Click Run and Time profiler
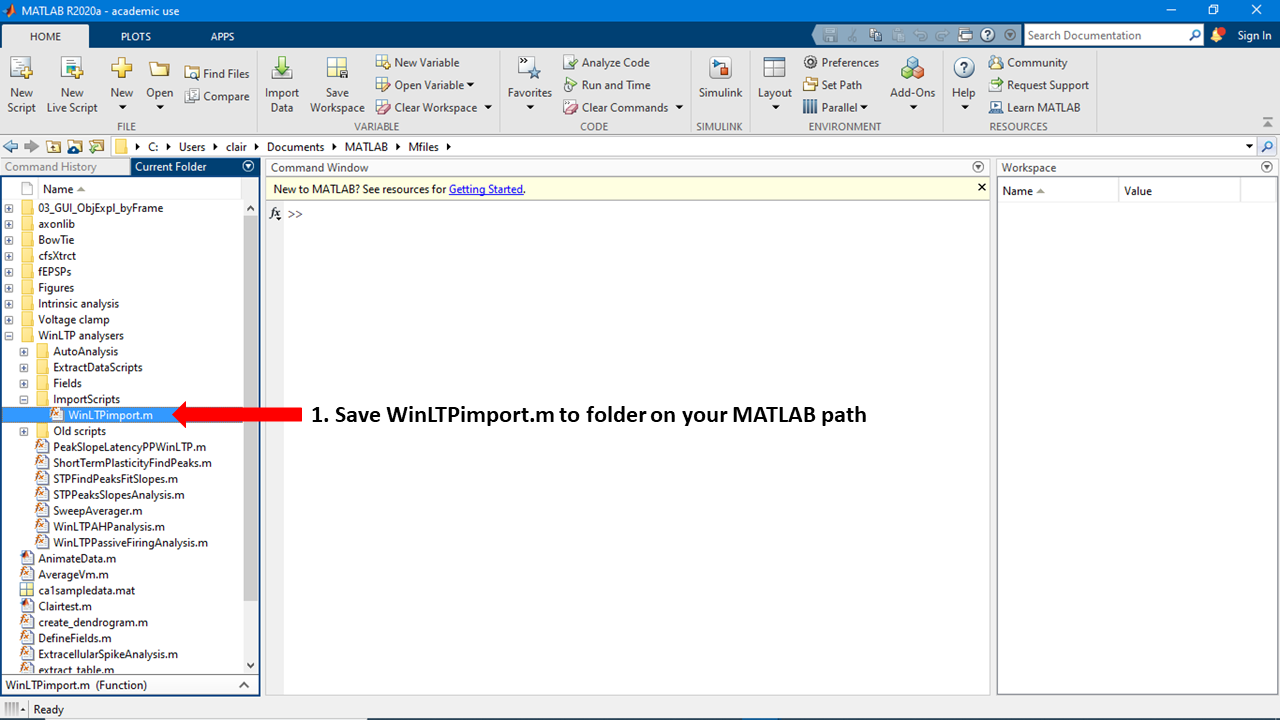The image size is (1280, 720). point(606,85)
